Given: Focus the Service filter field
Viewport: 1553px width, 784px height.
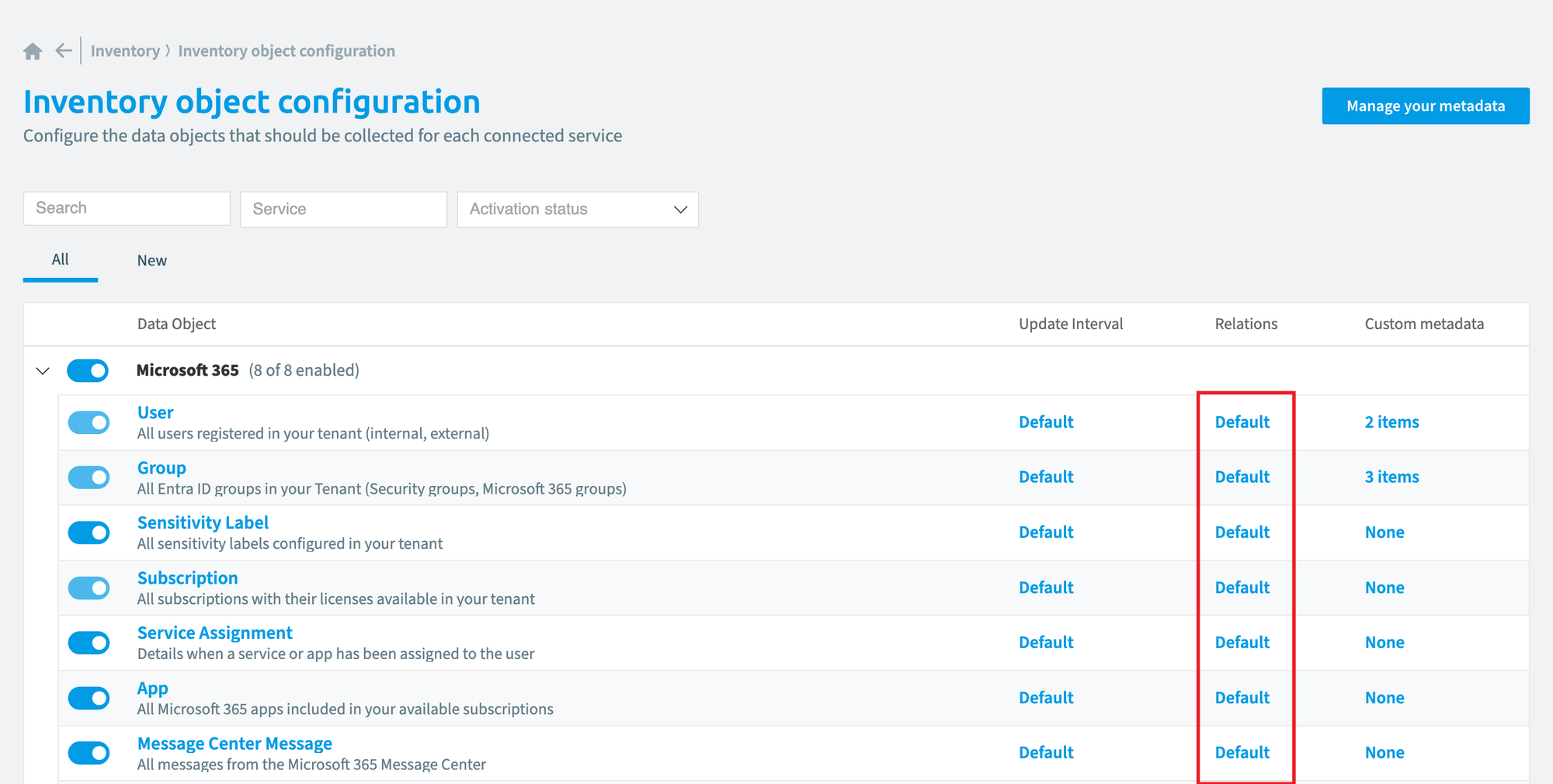Looking at the screenshot, I should [343, 210].
